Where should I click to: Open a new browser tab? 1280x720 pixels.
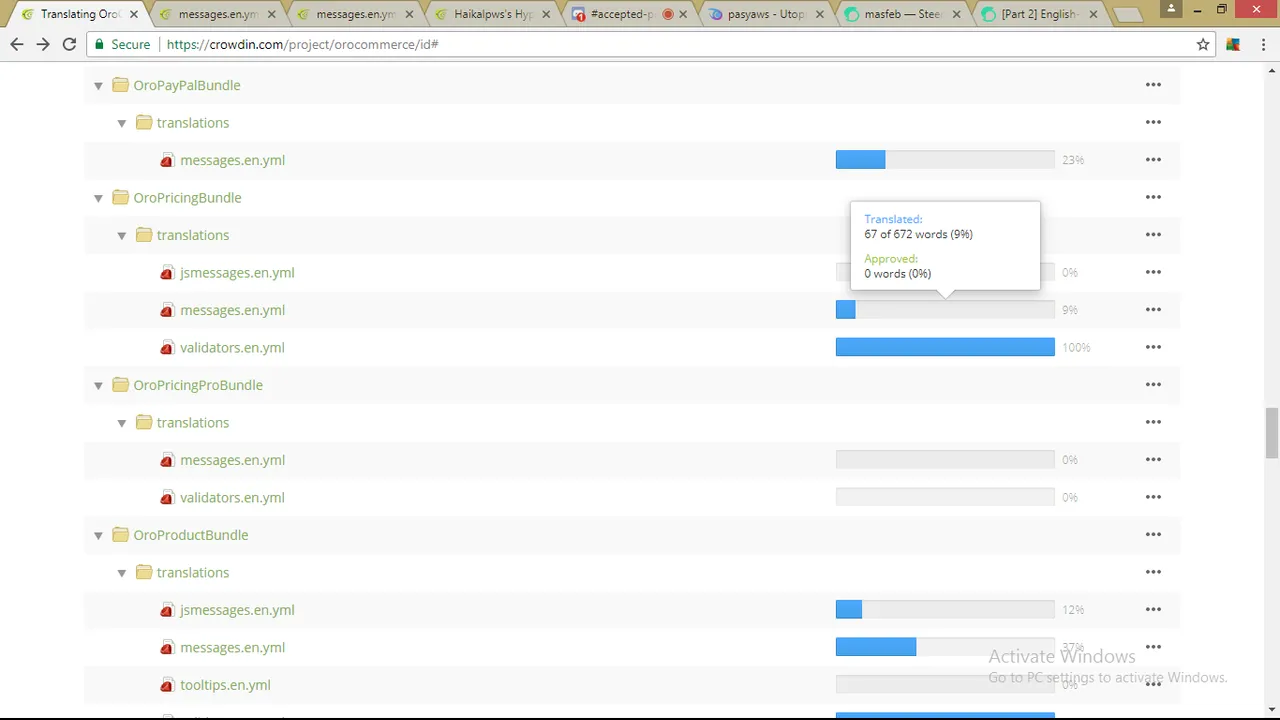click(1127, 15)
